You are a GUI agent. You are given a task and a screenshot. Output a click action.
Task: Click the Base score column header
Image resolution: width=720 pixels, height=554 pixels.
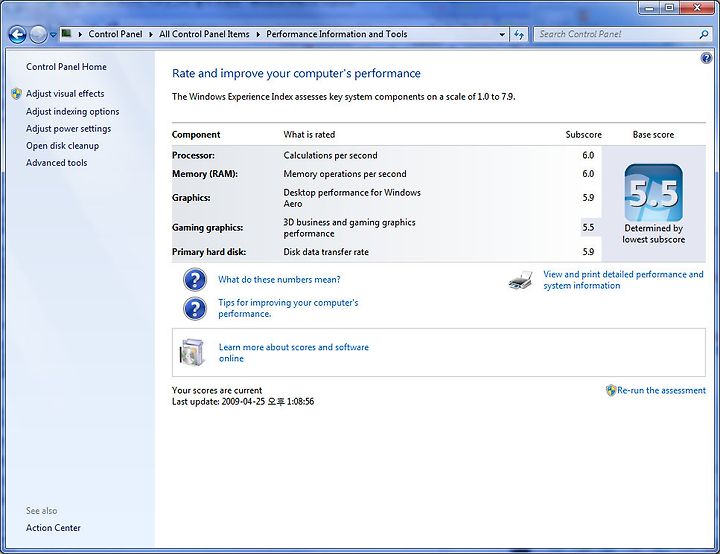tap(653, 135)
